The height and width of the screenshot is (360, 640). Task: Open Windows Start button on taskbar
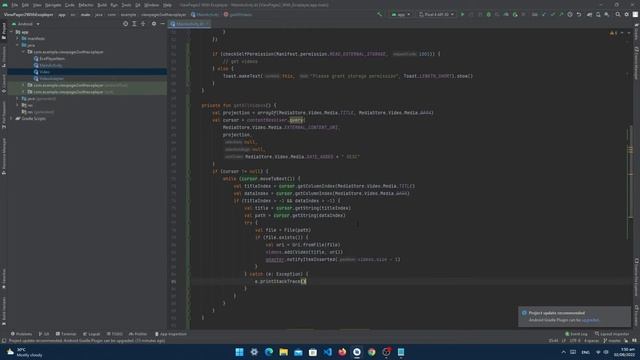point(240,352)
